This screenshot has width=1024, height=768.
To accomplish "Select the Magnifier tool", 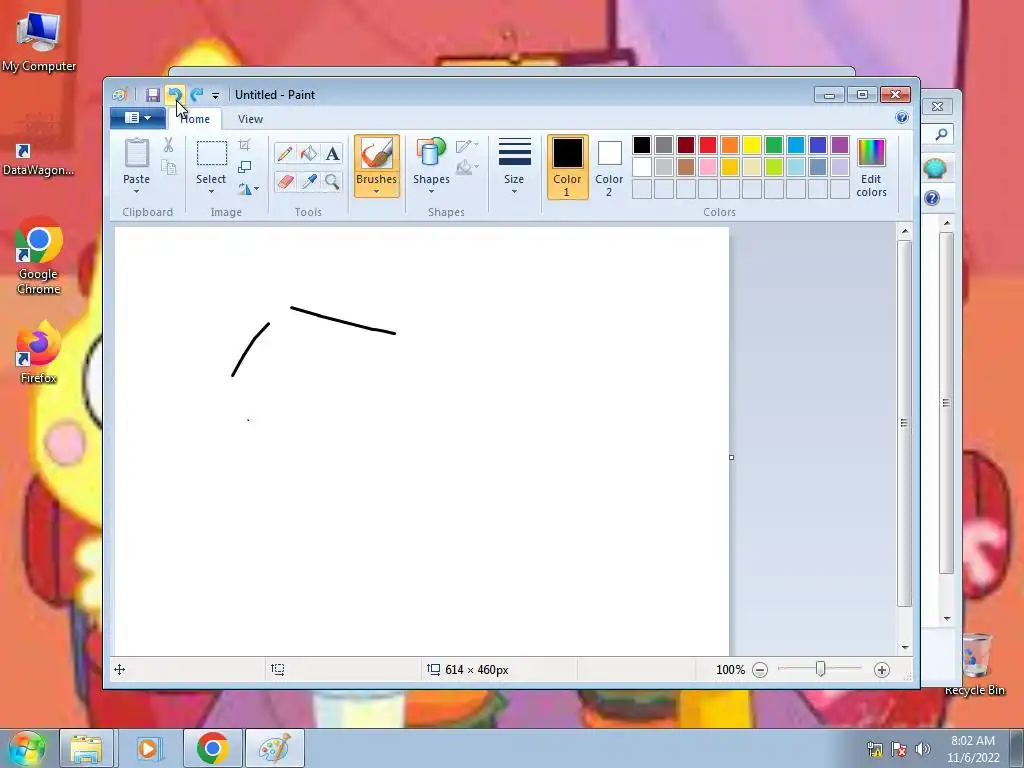I will pos(332,181).
